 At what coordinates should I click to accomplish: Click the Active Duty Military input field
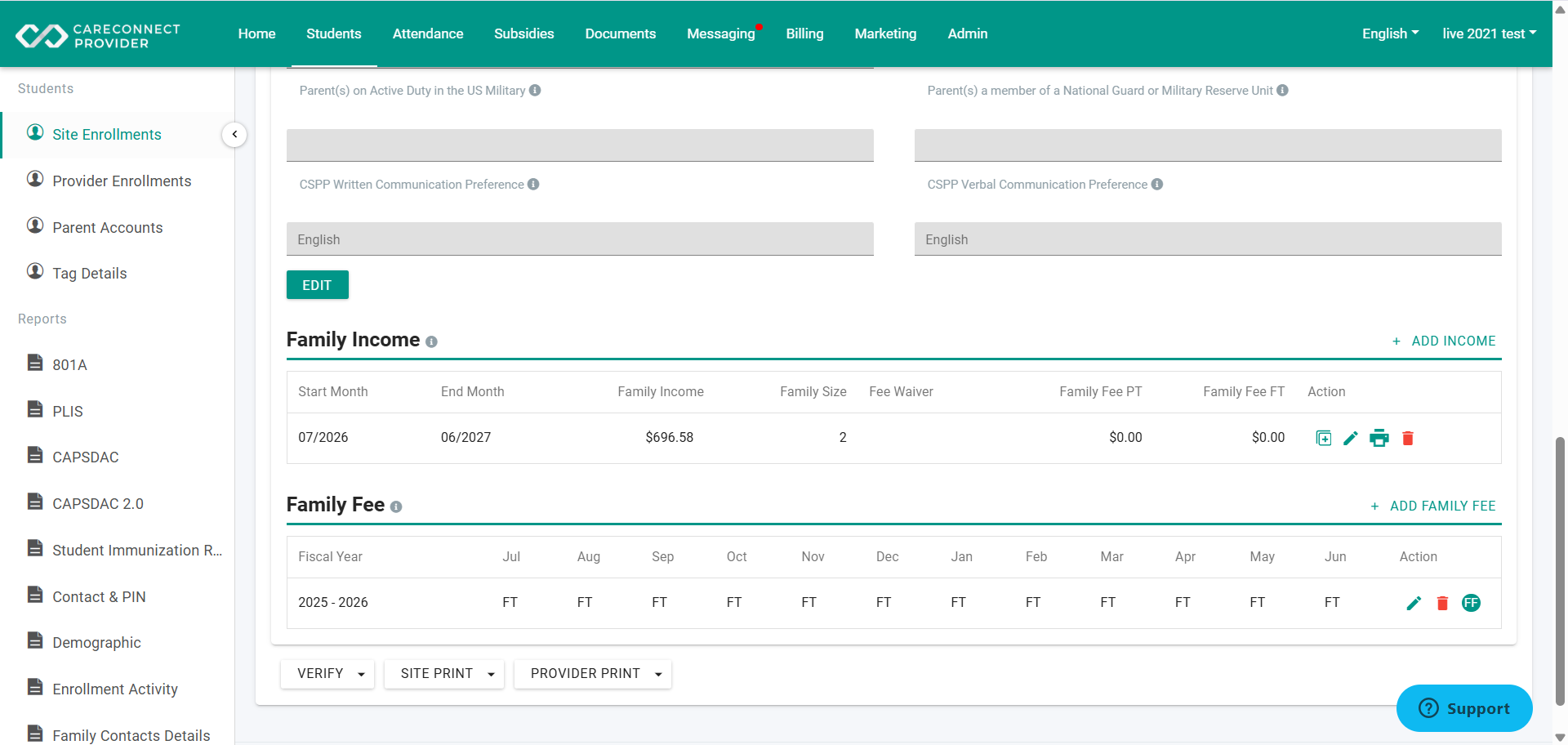click(x=580, y=145)
